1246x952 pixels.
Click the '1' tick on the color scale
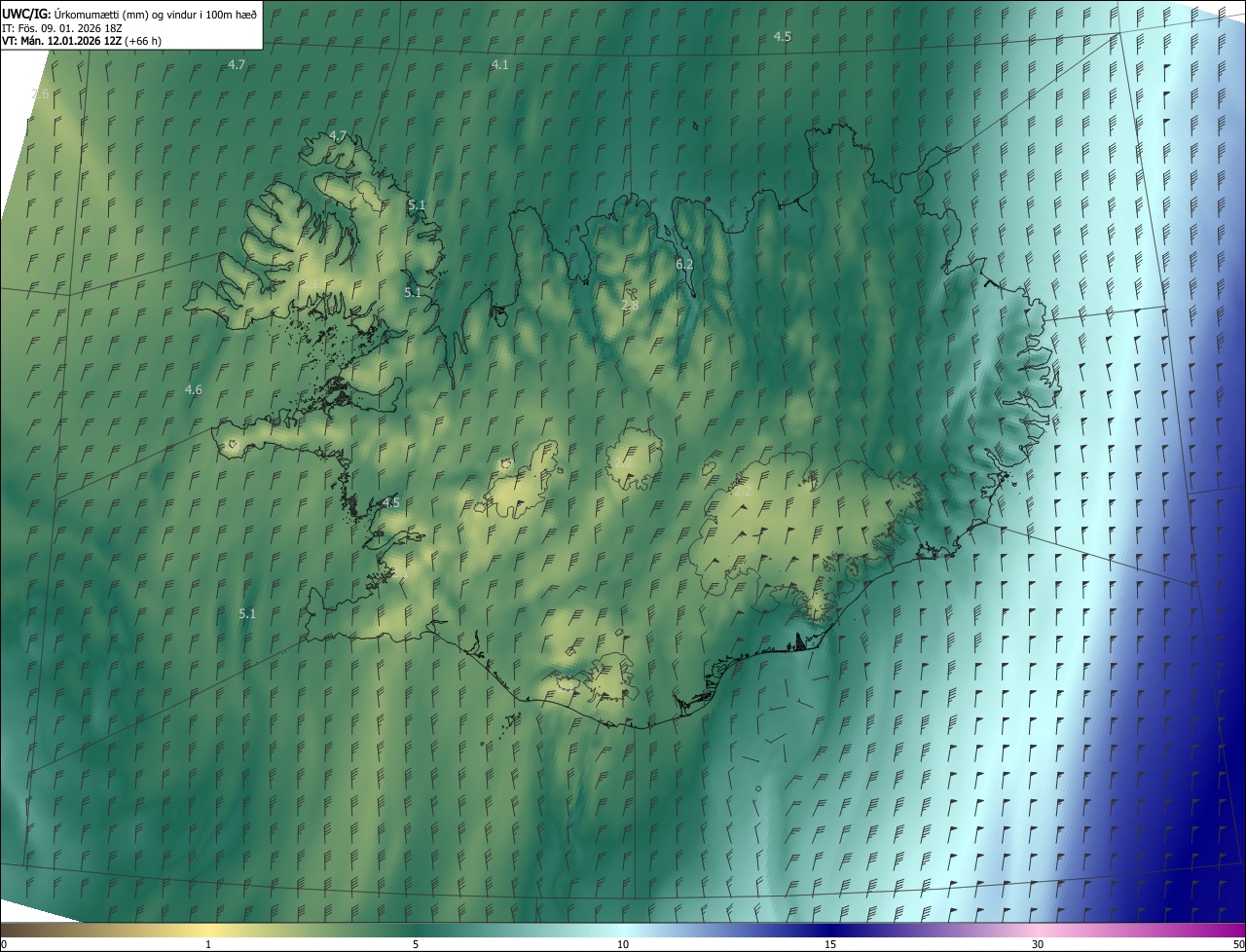[x=208, y=944]
